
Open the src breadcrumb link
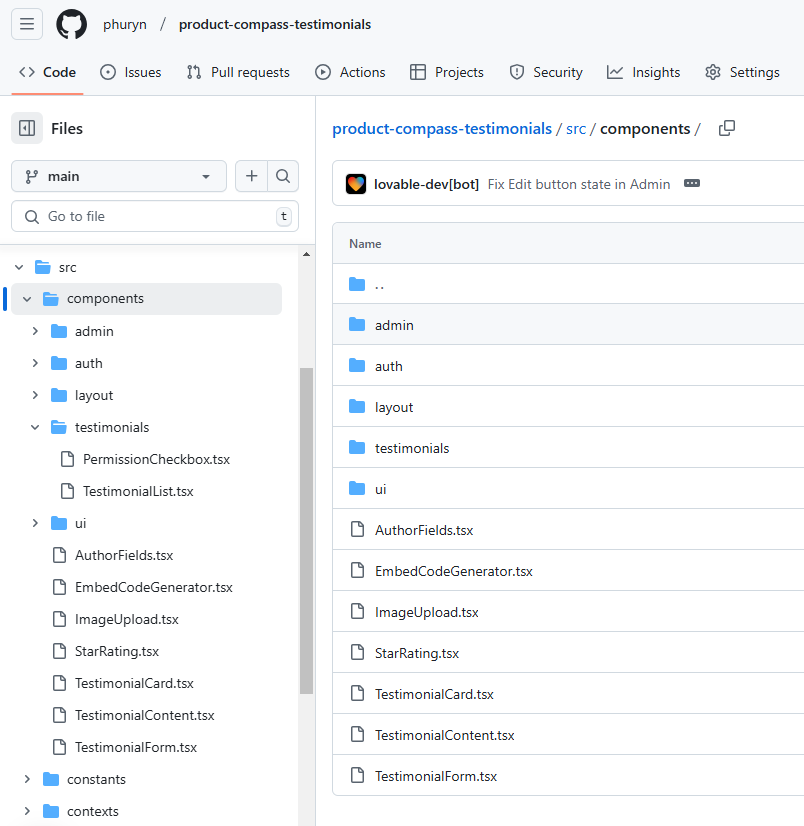click(x=577, y=128)
